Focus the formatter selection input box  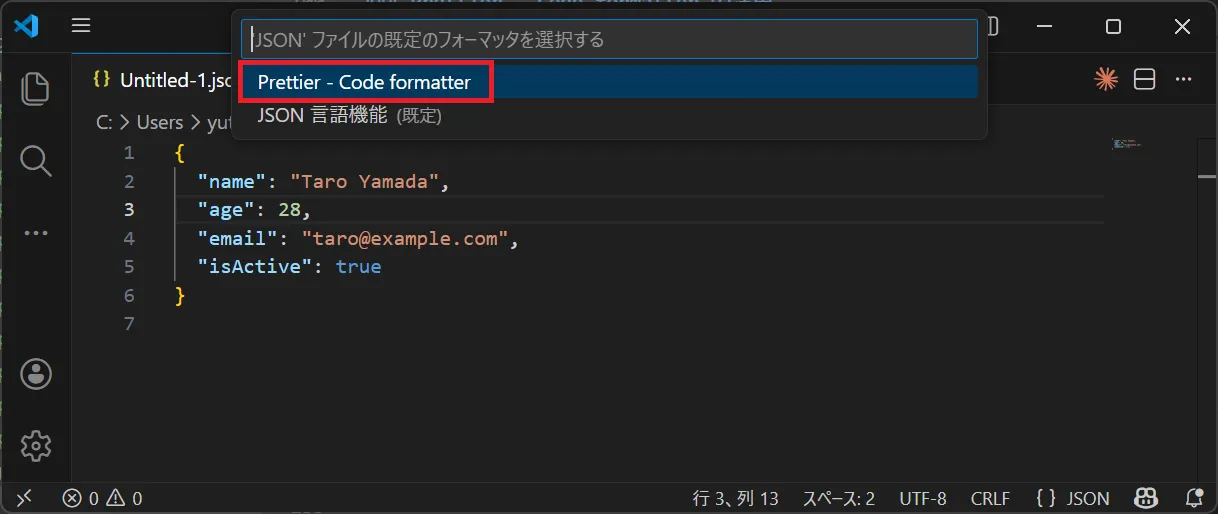[x=609, y=39]
